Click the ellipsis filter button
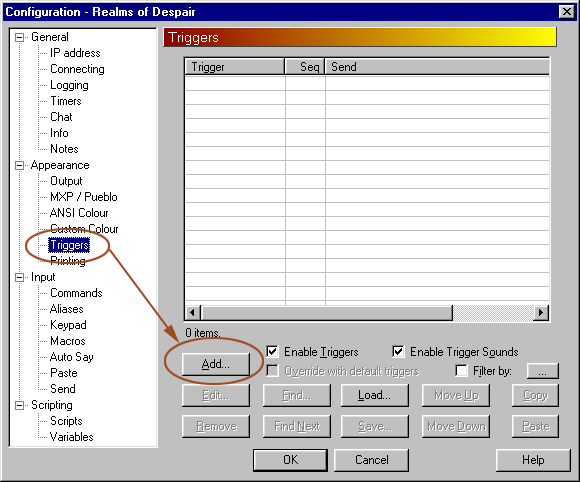580x482 pixels. coord(543,371)
